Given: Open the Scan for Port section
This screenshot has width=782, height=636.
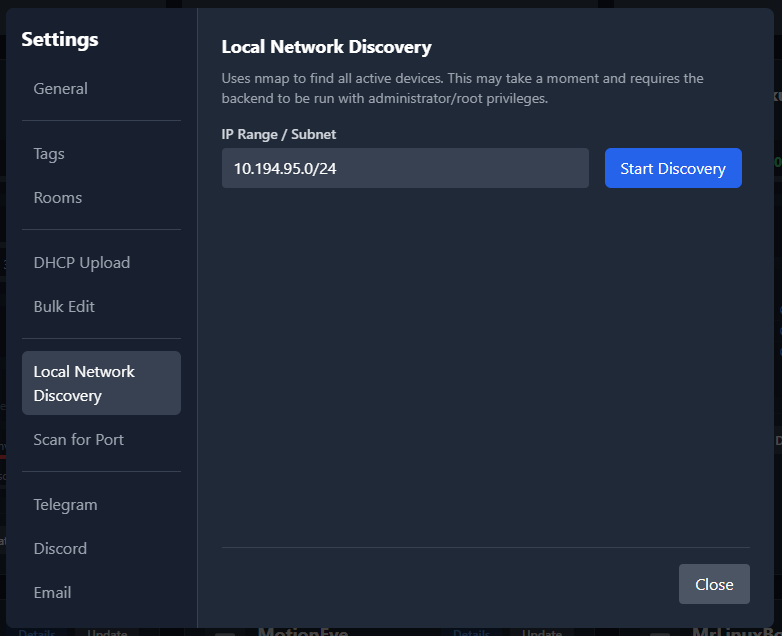Looking at the screenshot, I should [79, 440].
